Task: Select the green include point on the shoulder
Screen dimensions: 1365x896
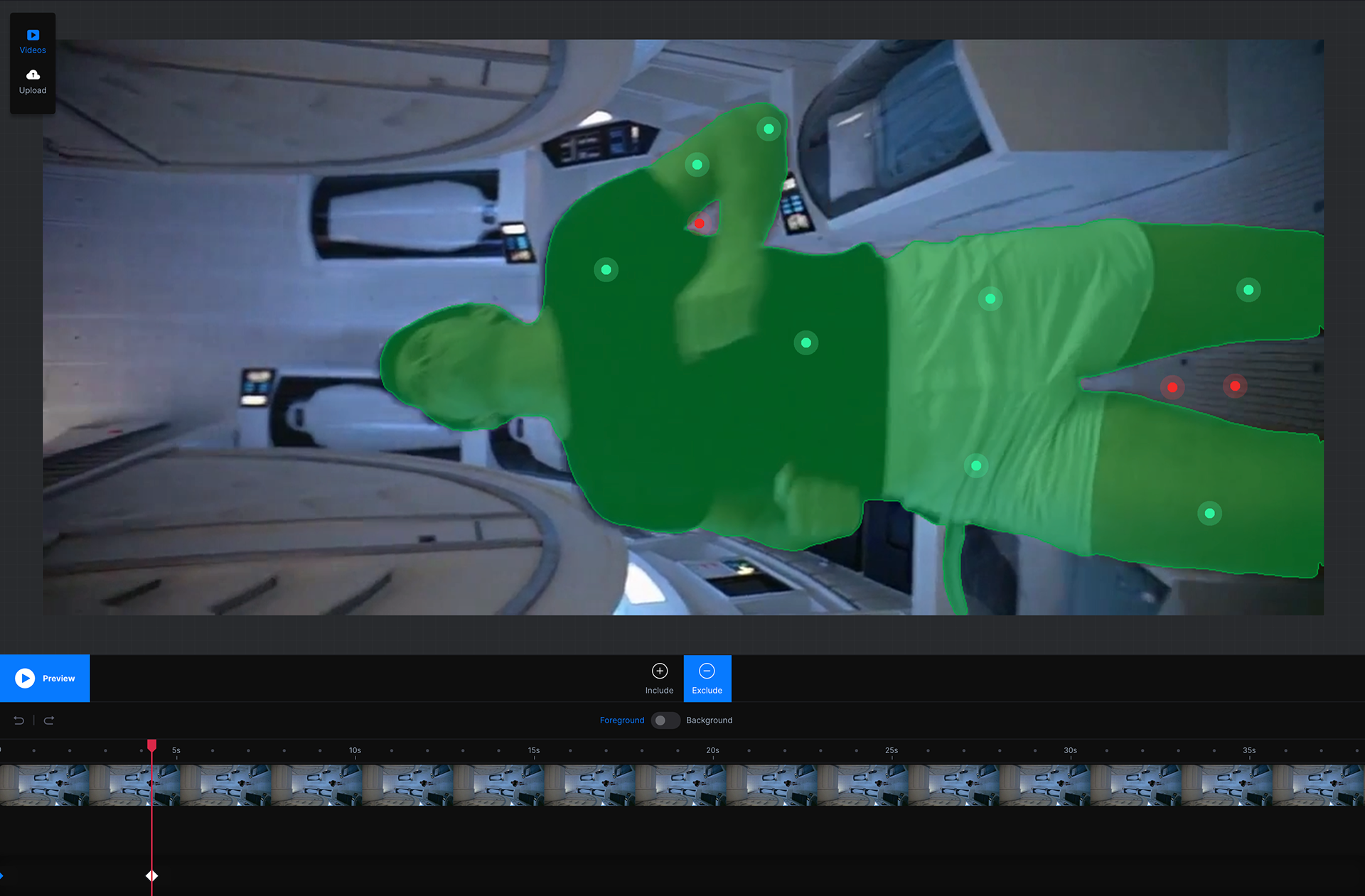Action: [x=606, y=270]
